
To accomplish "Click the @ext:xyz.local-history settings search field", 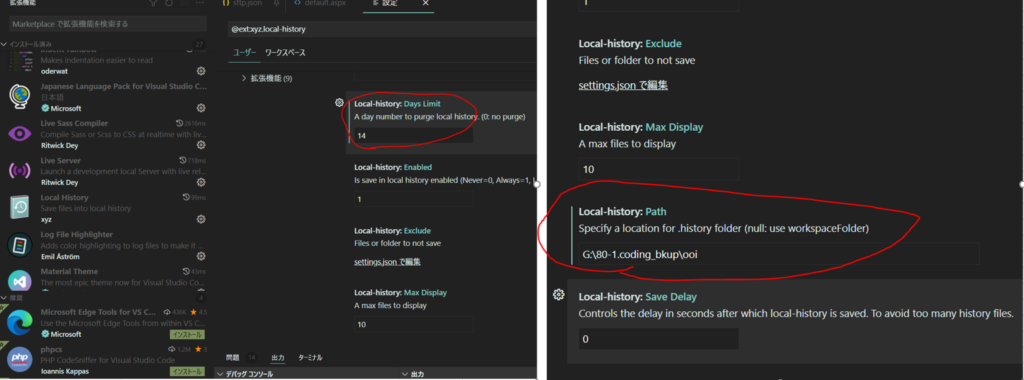I will tap(382, 29).
